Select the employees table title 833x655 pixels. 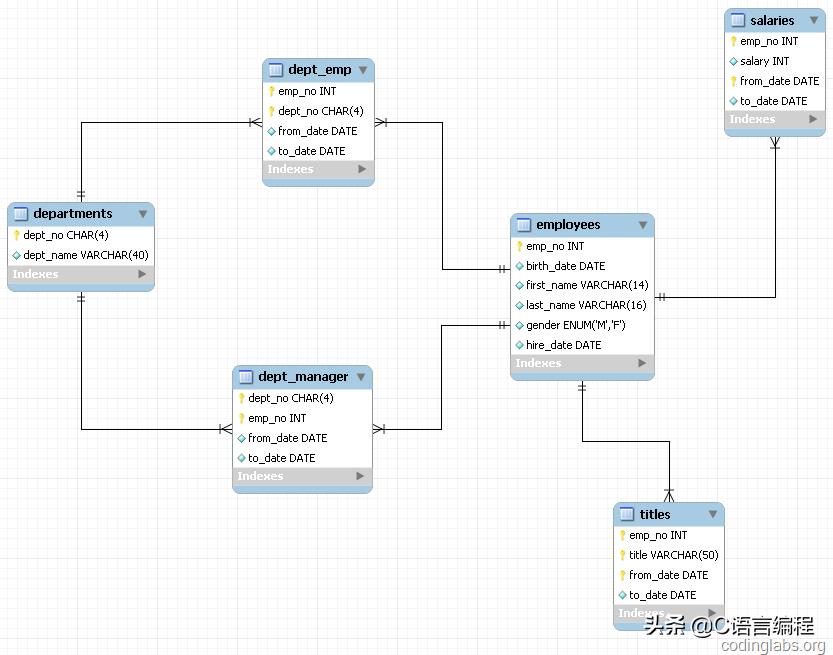[568, 225]
